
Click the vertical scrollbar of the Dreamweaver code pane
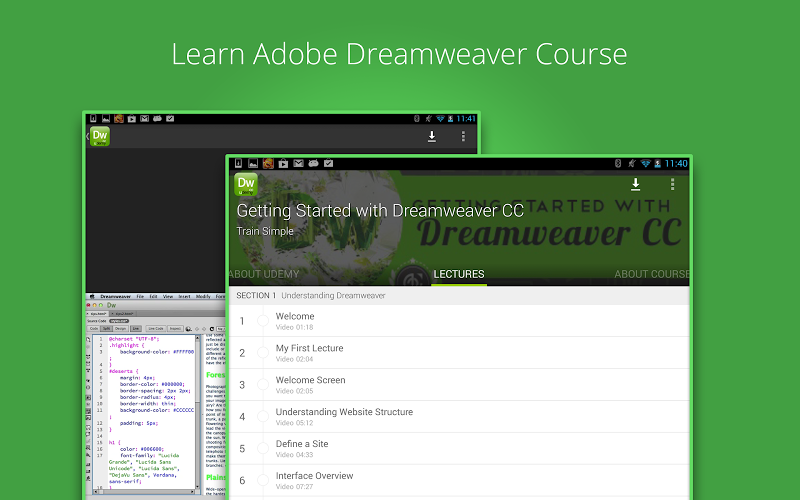click(x=197, y=412)
